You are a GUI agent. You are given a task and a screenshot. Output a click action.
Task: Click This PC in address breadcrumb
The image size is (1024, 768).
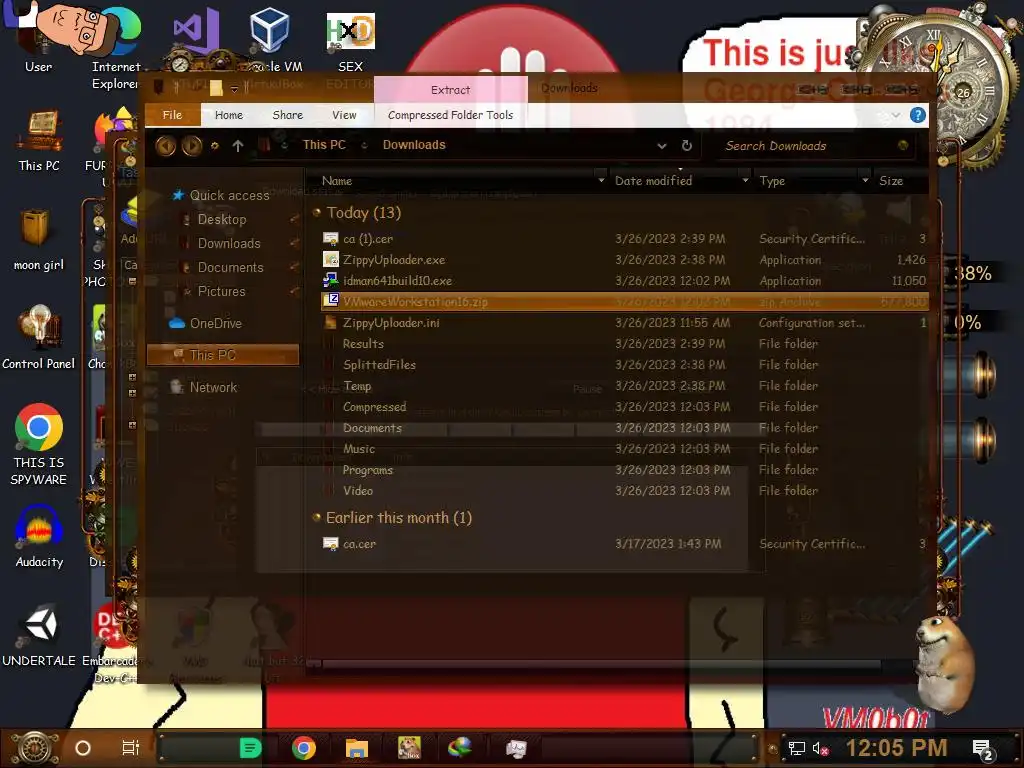tap(324, 145)
